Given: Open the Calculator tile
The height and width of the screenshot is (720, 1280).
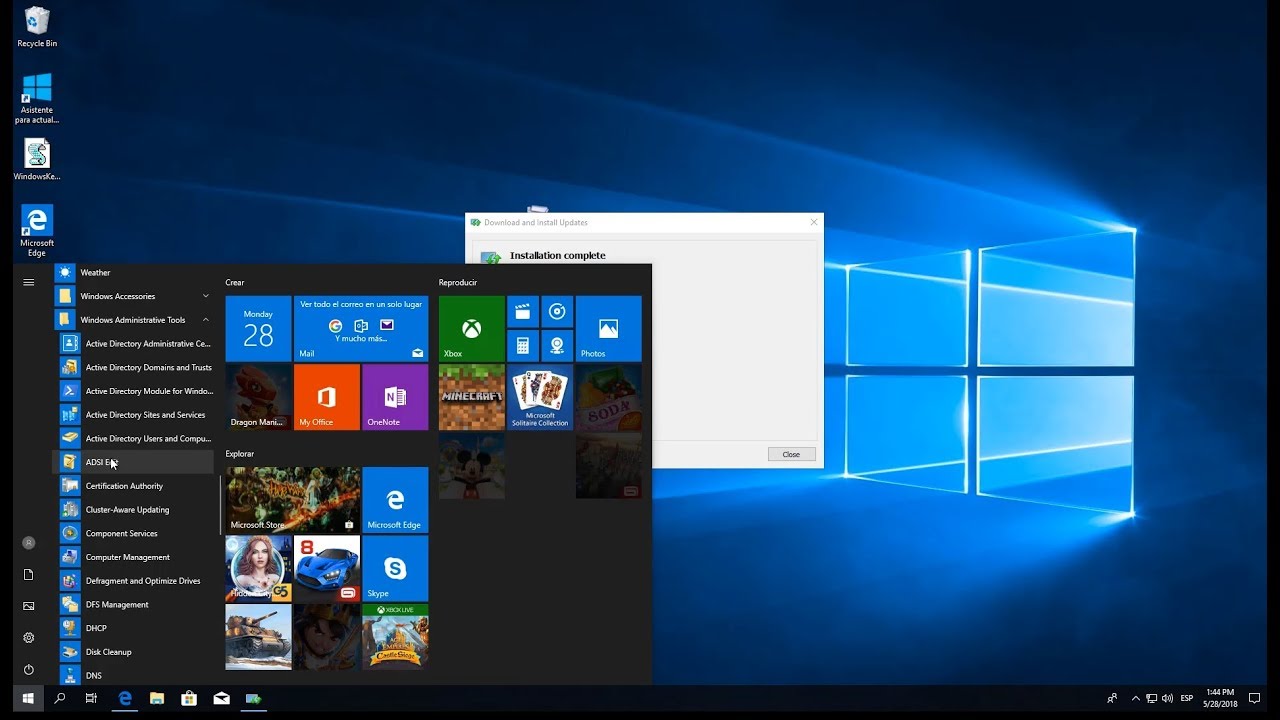Looking at the screenshot, I should click(x=522, y=346).
